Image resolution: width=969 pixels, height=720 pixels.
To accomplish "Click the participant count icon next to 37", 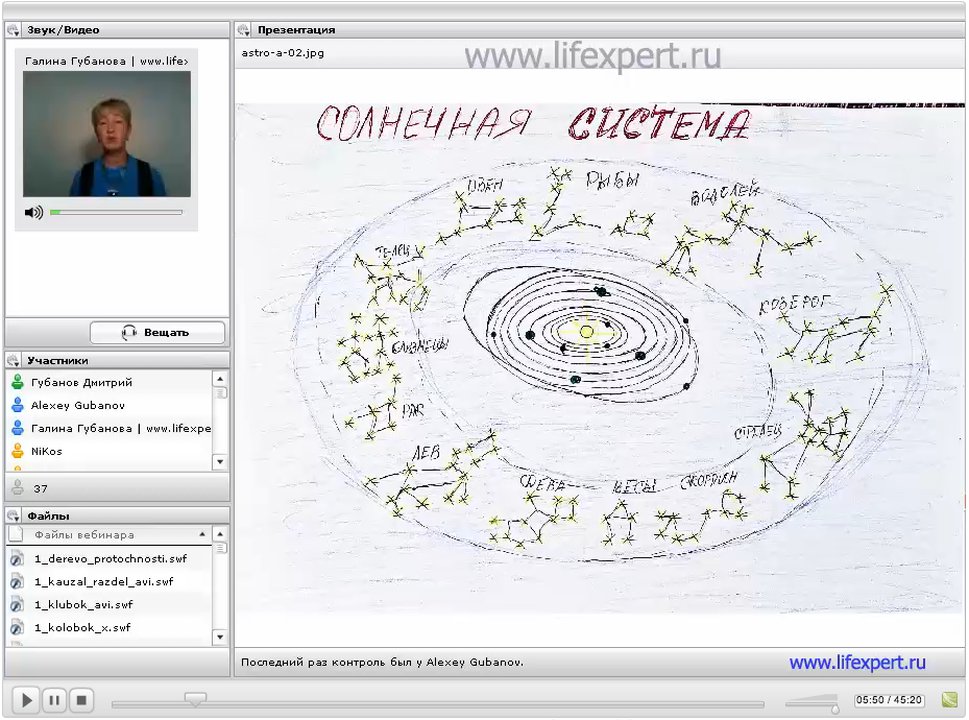I will click(18, 488).
